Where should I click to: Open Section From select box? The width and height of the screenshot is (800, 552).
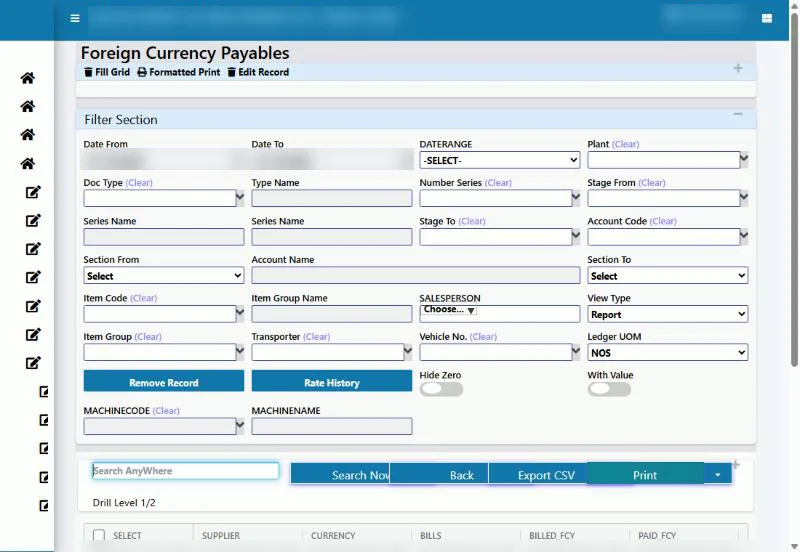coord(164,275)
